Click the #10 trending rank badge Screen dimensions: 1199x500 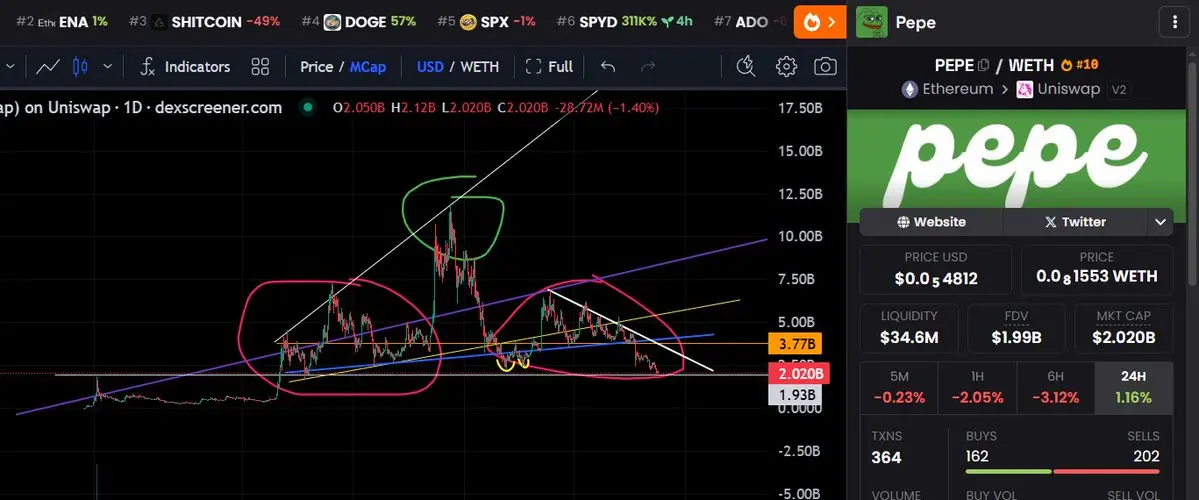pyautogui.click(x=1079, y=65)
